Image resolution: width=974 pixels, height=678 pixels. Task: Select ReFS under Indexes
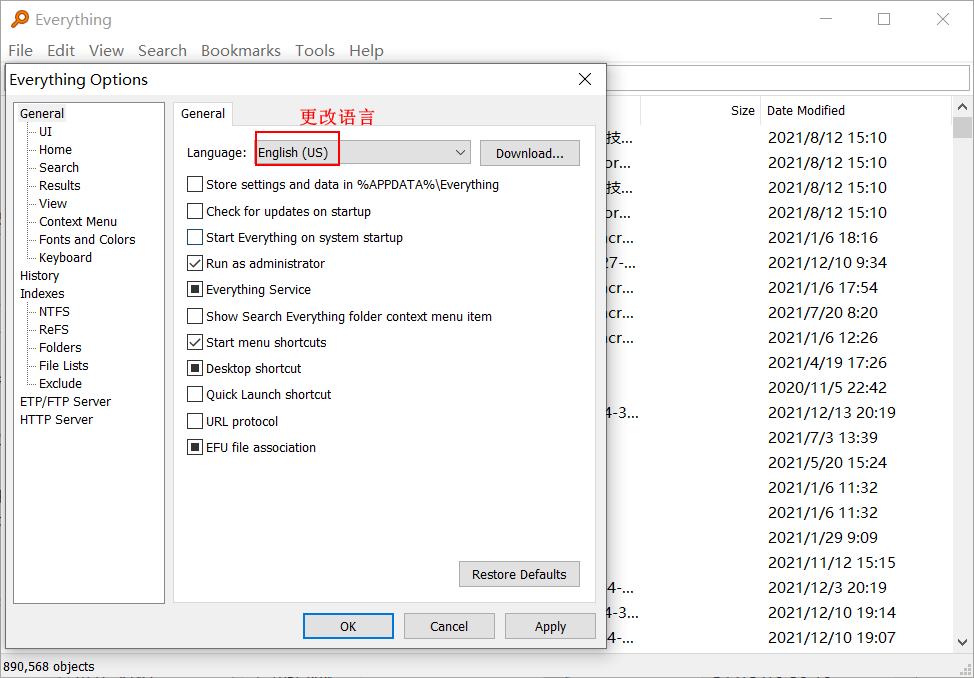[x=53, y=329]
